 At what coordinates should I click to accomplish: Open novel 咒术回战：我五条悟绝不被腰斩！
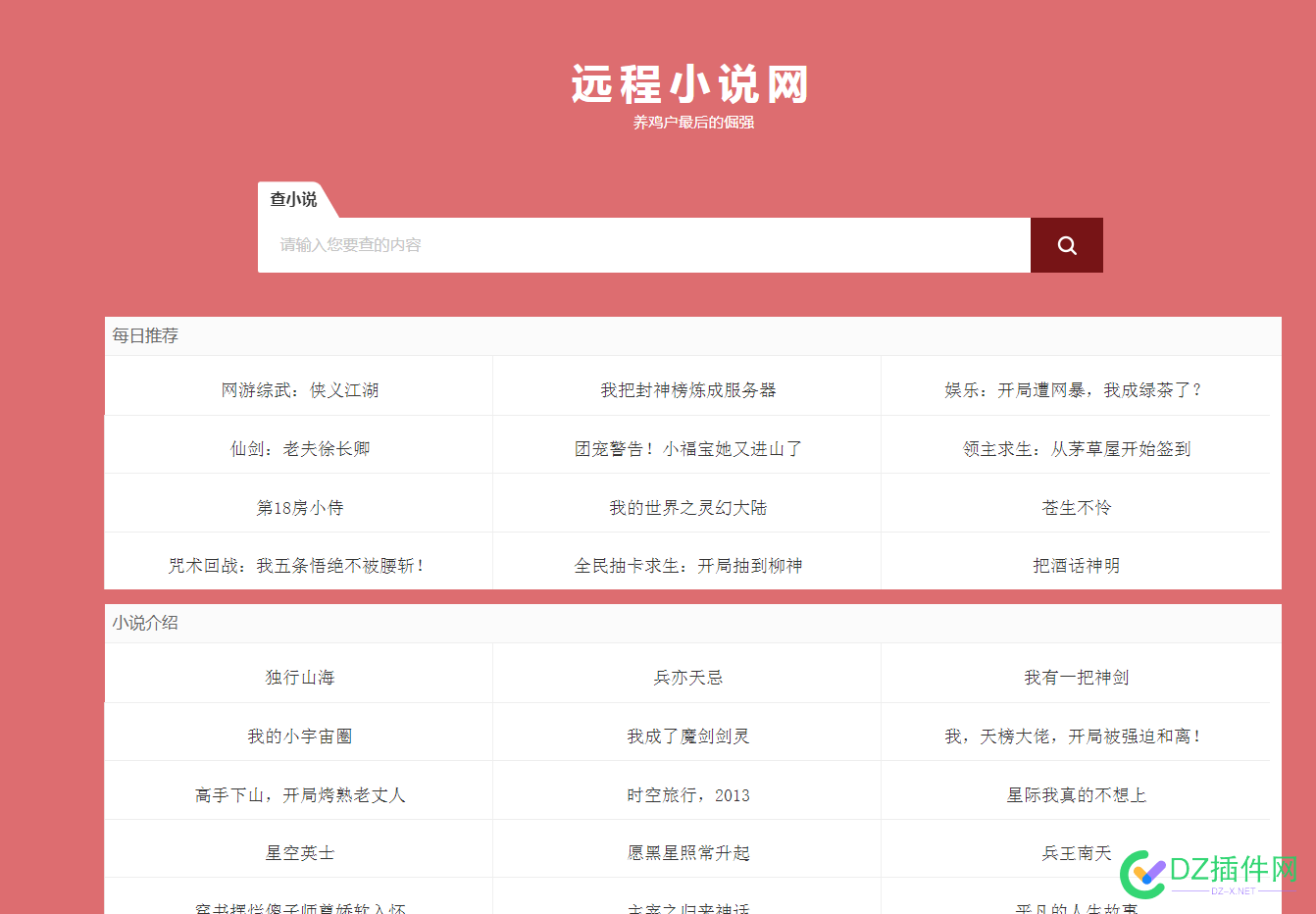tap(296, 566)
